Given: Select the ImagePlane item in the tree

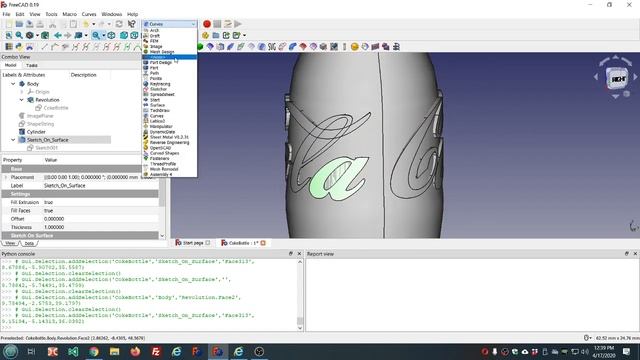Looking at the screenshot, I should pos(40,116).
